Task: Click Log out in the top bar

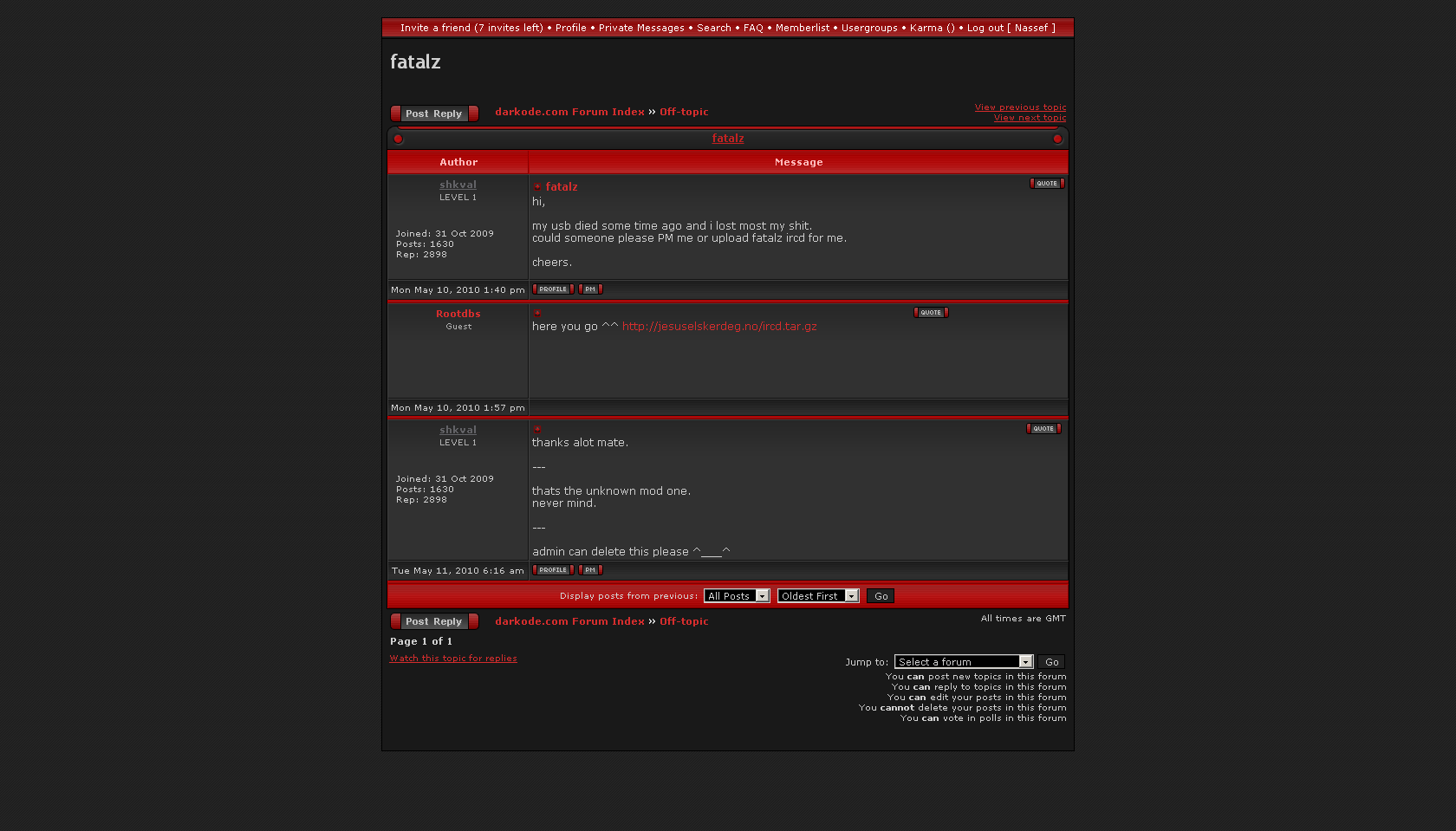Action: (985, 28)
